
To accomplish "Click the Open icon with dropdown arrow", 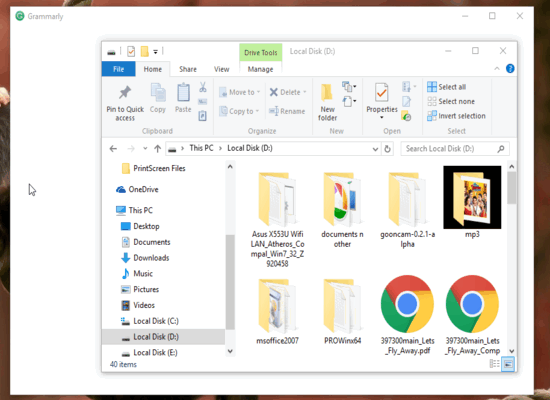I will (x=409, y=87).
